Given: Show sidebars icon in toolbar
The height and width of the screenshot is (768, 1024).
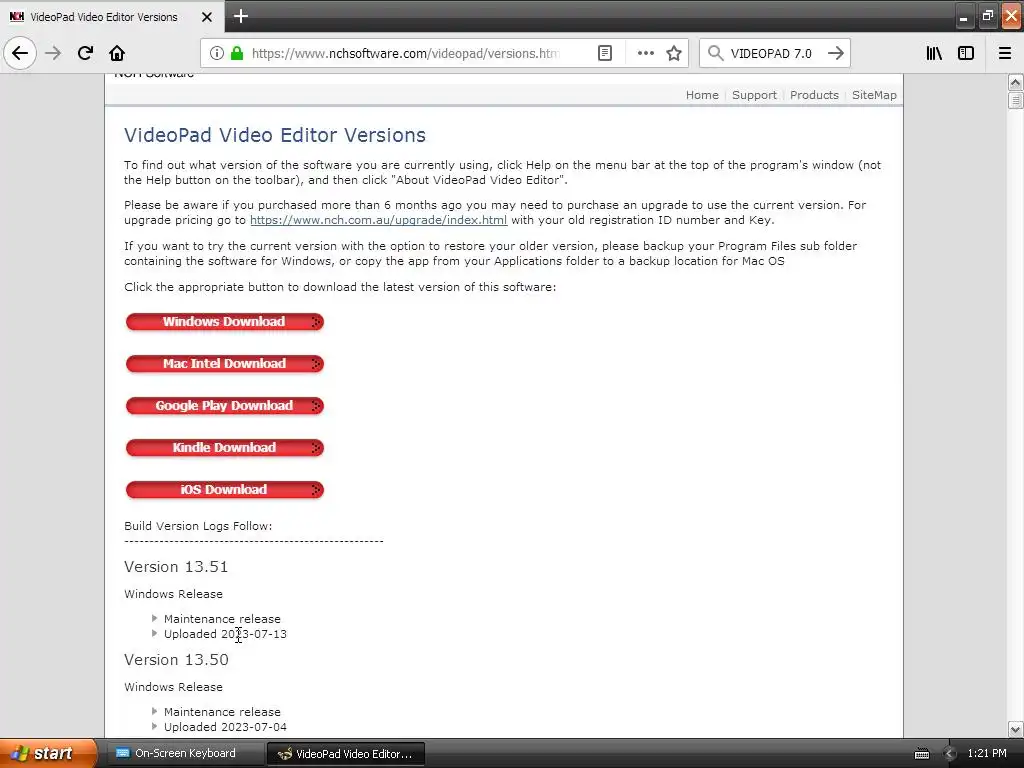Looking at the screenshot, I should point(966,53).
